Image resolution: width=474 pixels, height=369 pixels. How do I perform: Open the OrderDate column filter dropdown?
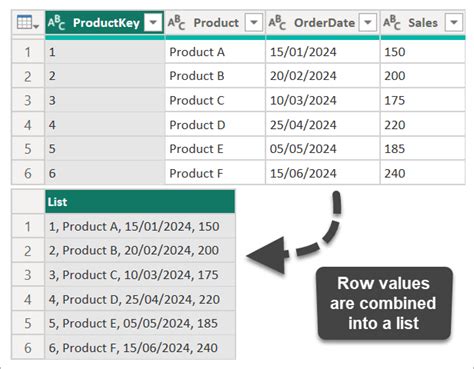(368, 22)
